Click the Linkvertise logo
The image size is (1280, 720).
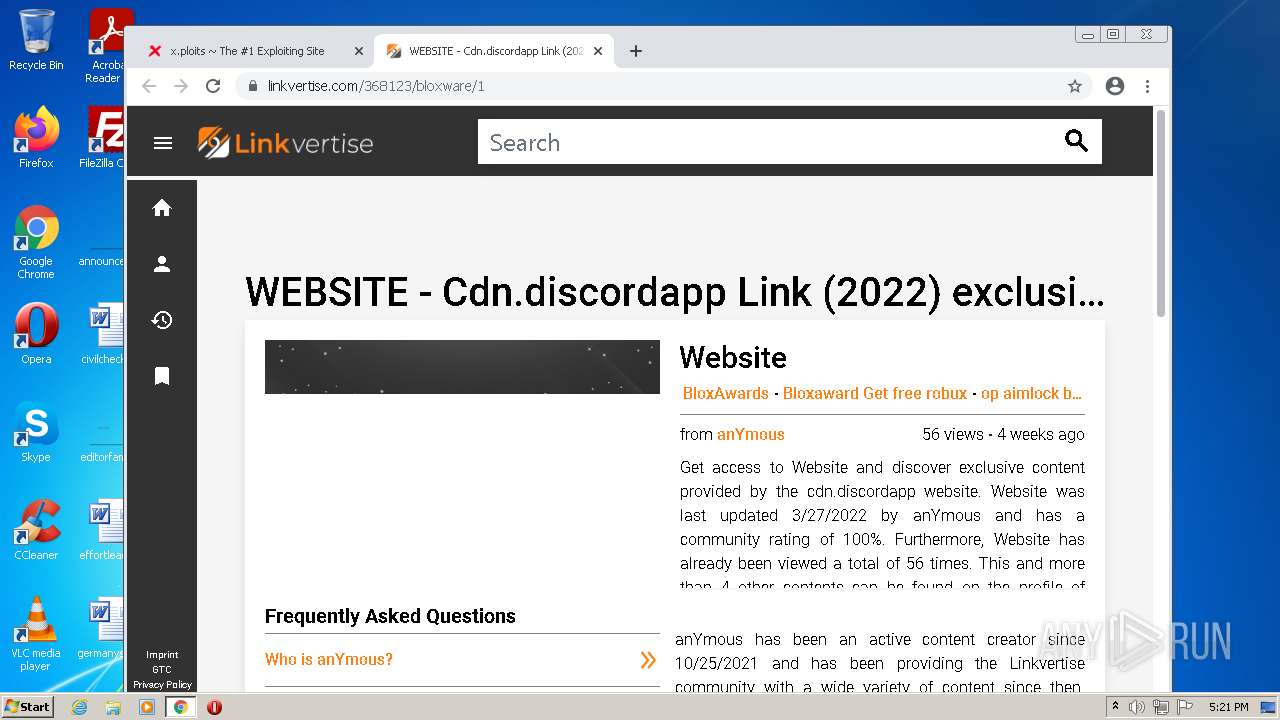(x=285, y=143)
